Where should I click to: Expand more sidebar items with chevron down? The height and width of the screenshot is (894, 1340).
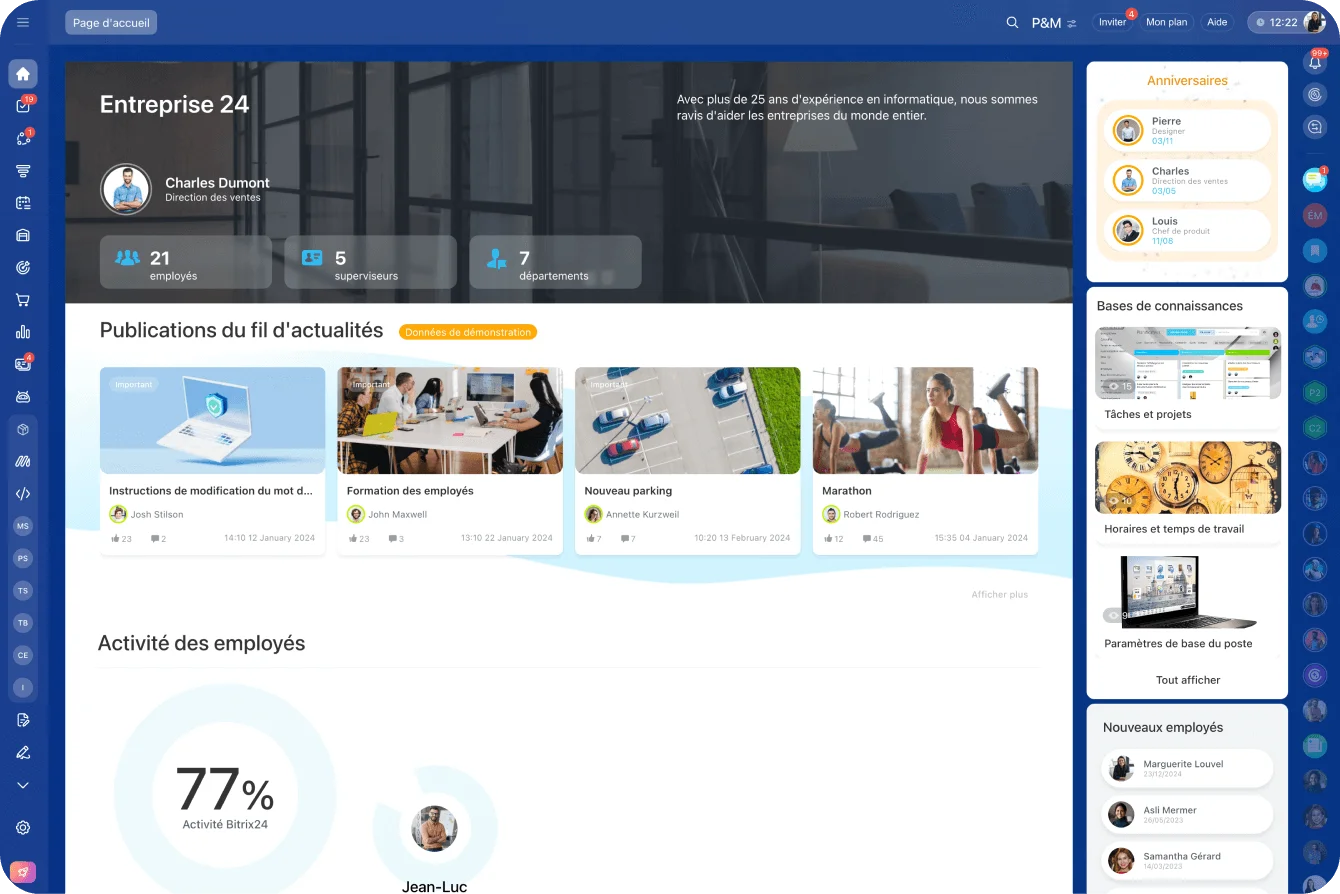(23, 786)
